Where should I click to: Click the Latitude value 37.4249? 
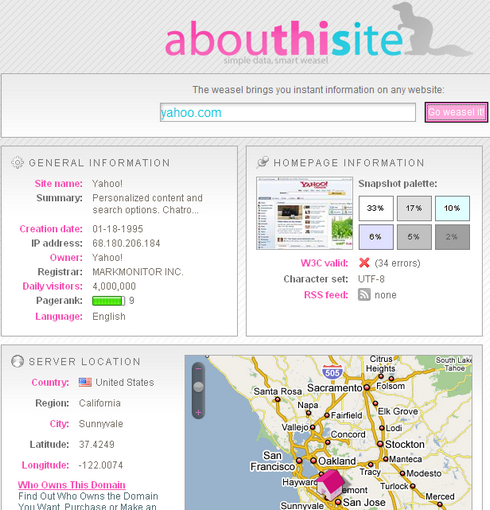pyautogui.click(x=97, y=444)
